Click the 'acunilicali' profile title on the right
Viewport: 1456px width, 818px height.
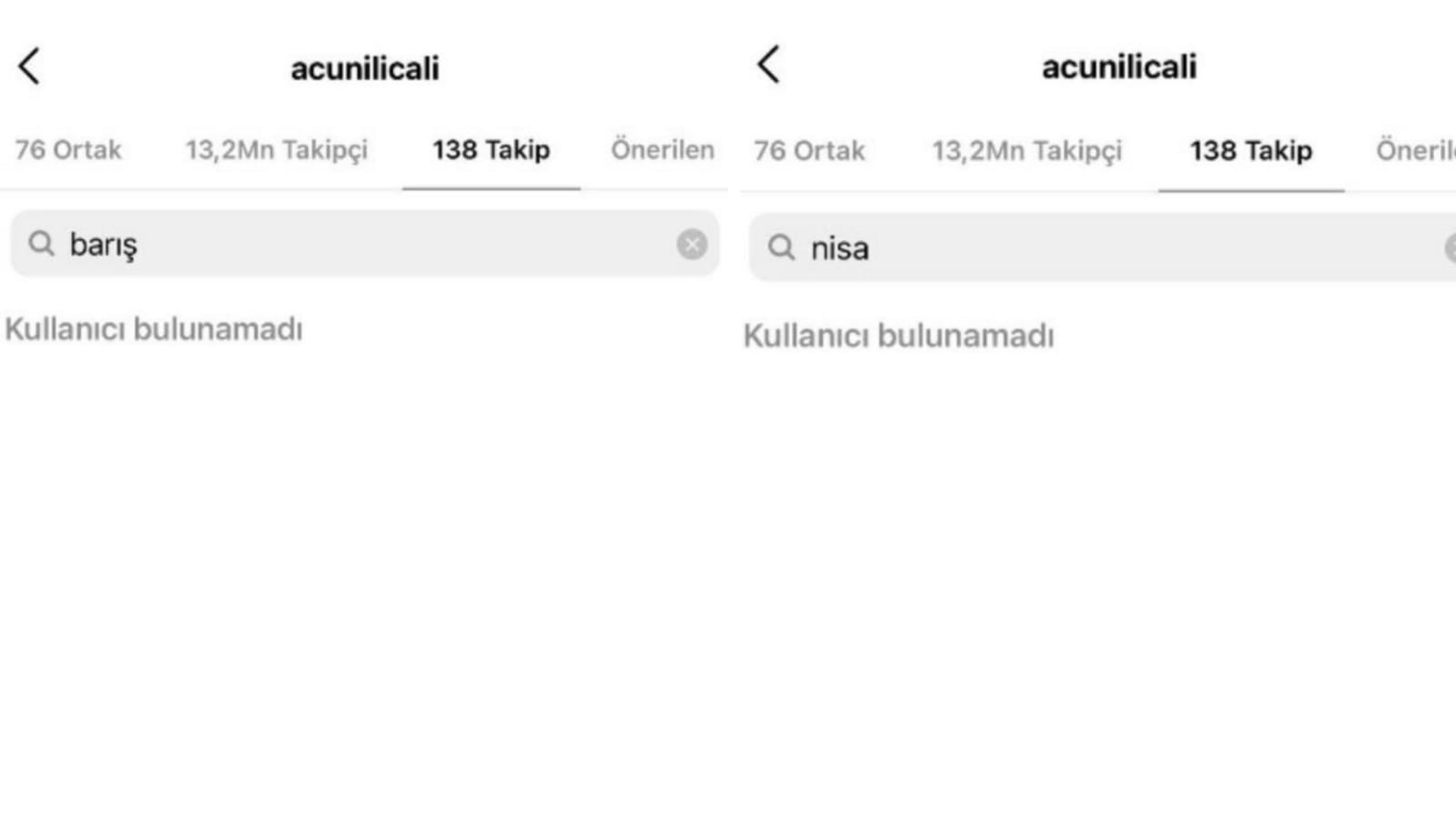click(x=1117, y=66)
